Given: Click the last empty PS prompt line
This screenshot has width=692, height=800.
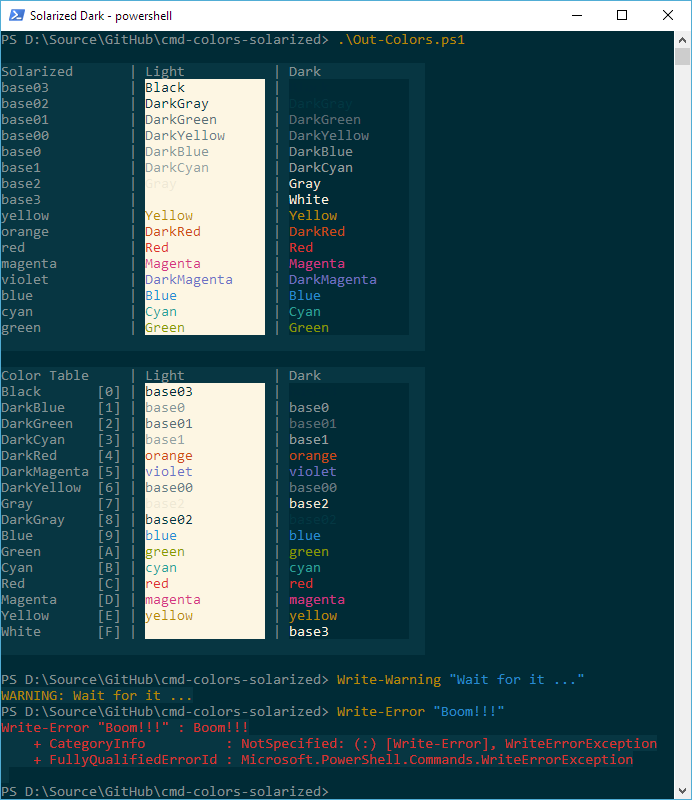Looking at the screenshot, I should point(165,791).
